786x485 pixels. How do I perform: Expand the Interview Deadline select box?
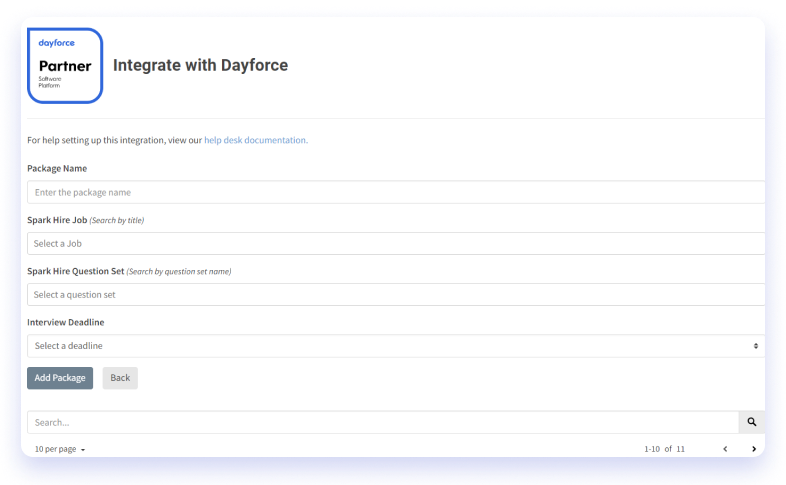point(396,346)
